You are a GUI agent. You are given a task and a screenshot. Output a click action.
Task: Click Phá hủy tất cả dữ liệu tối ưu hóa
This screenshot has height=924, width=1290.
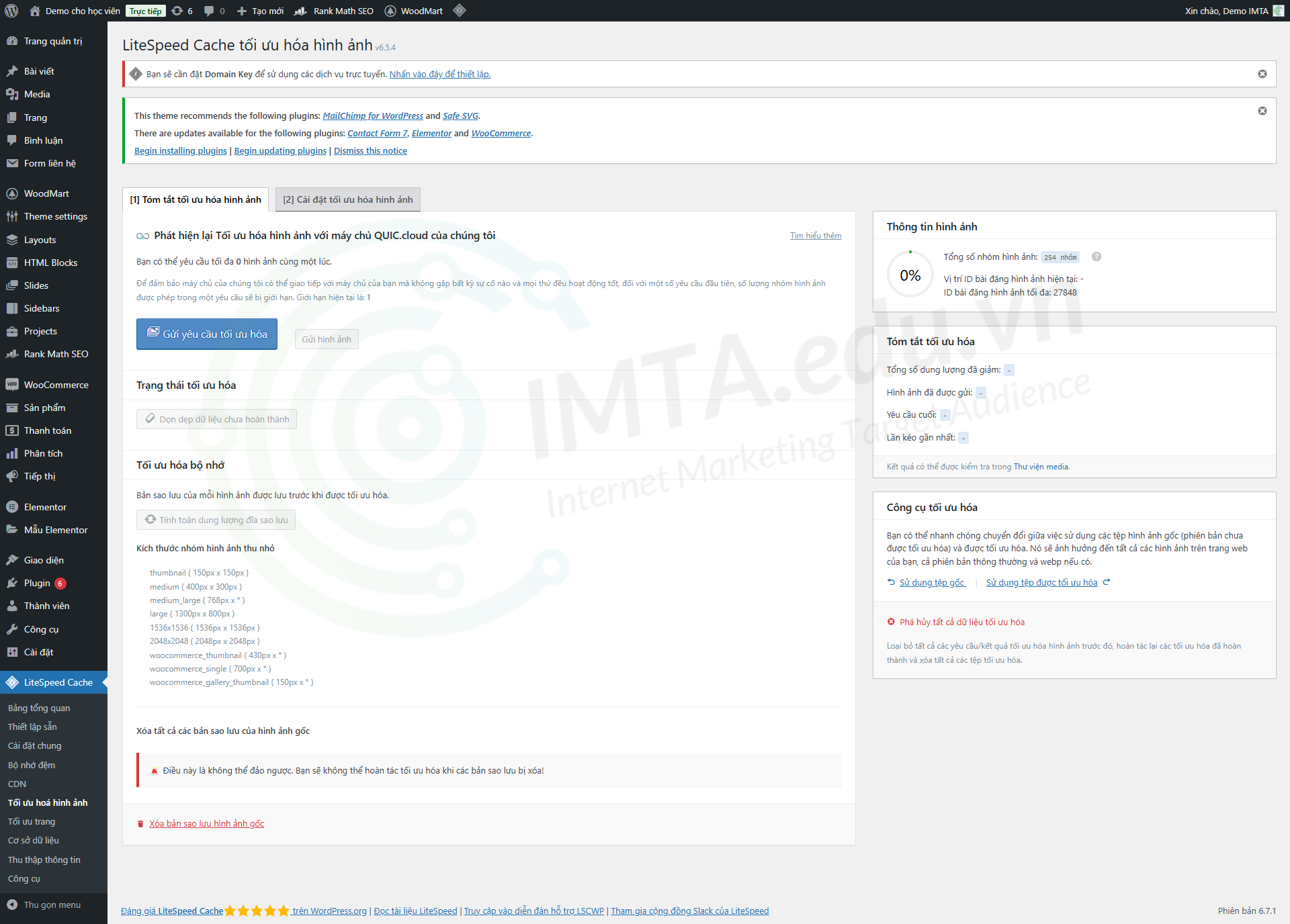tap(962, 622)
